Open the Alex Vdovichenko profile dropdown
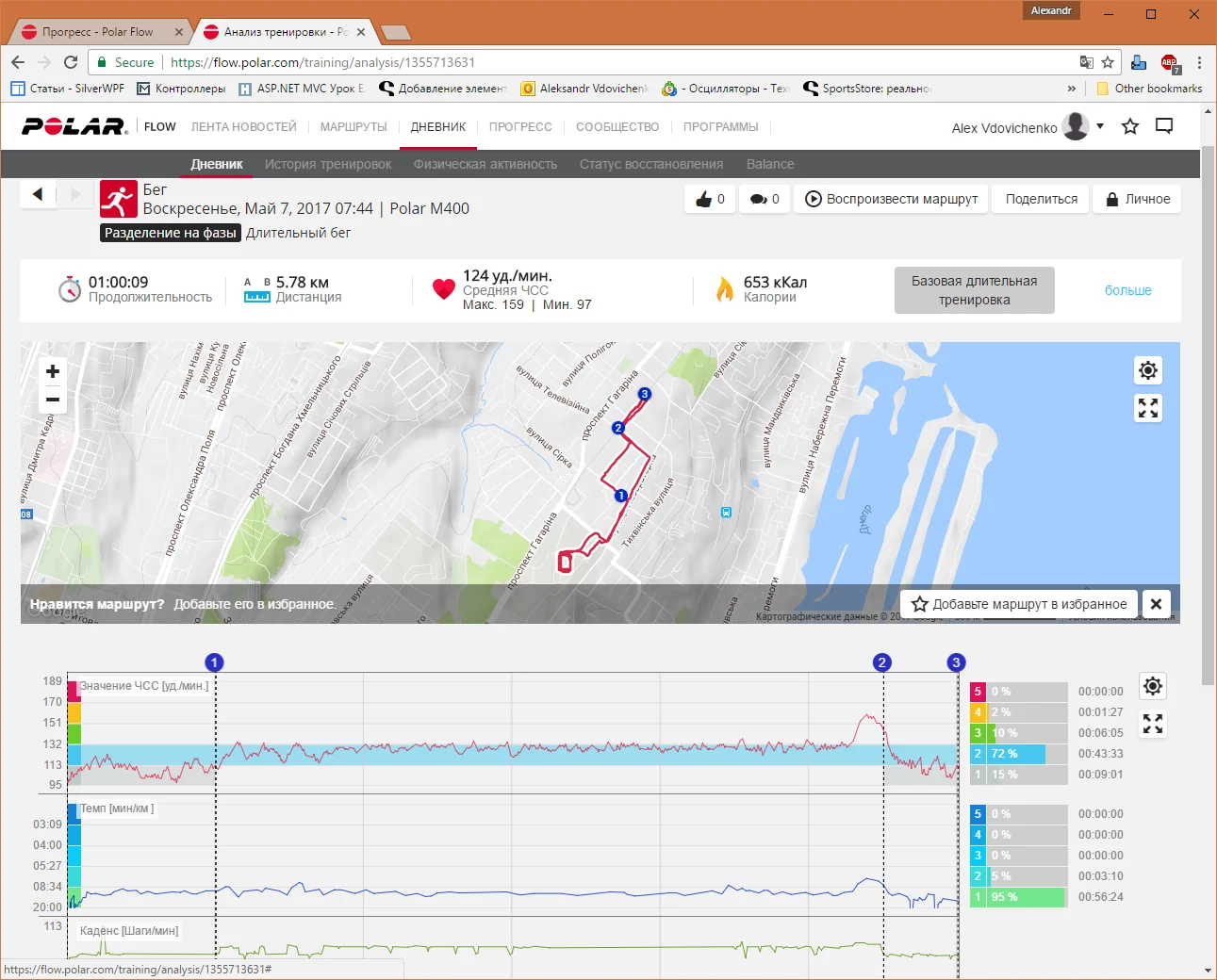Image resolution: width=1217 pixels, height=980 pixels. 1099,126
